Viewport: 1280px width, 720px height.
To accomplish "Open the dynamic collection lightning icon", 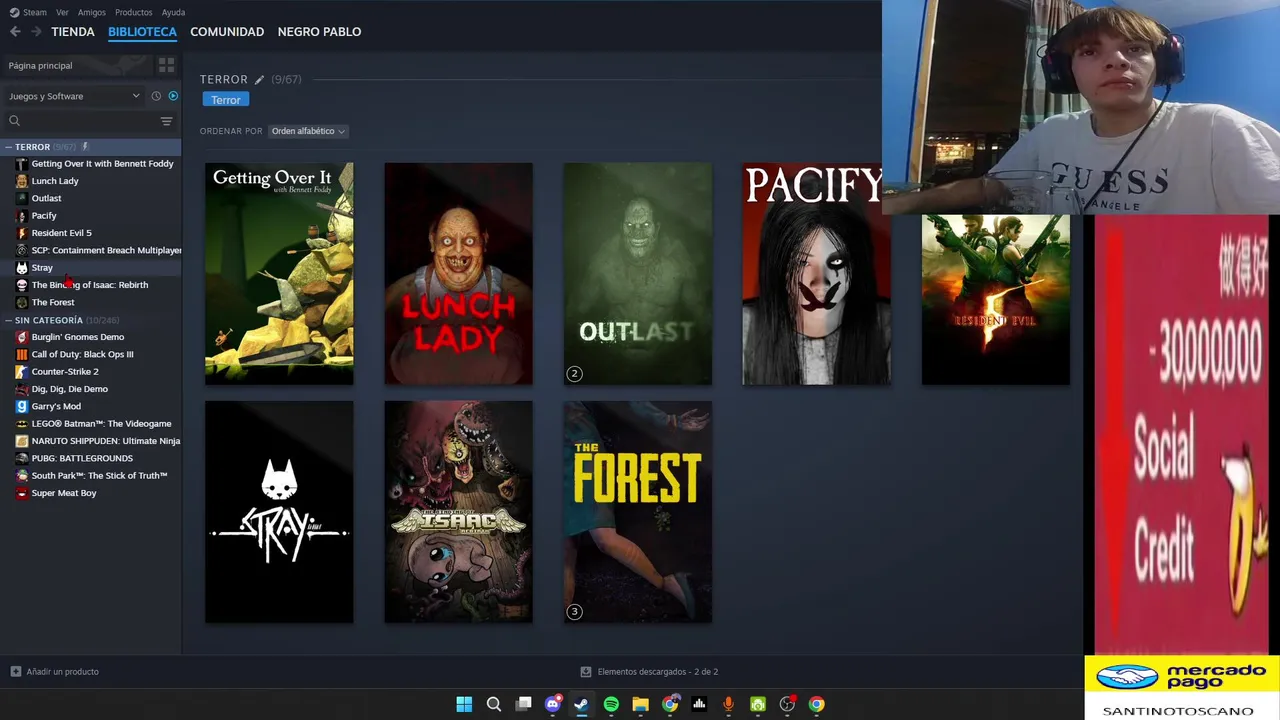I will (x=85, y=146).
